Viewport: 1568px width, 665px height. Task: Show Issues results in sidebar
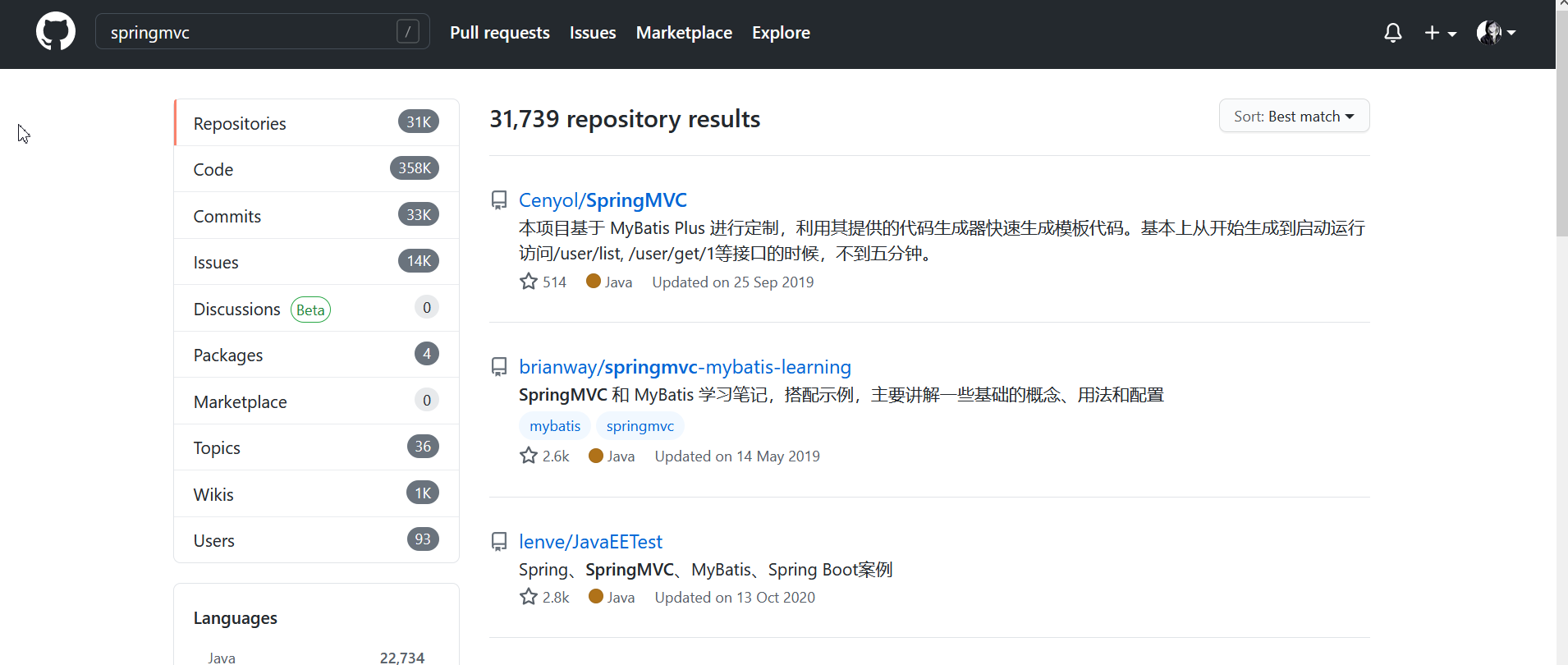(x=317, y=262)
